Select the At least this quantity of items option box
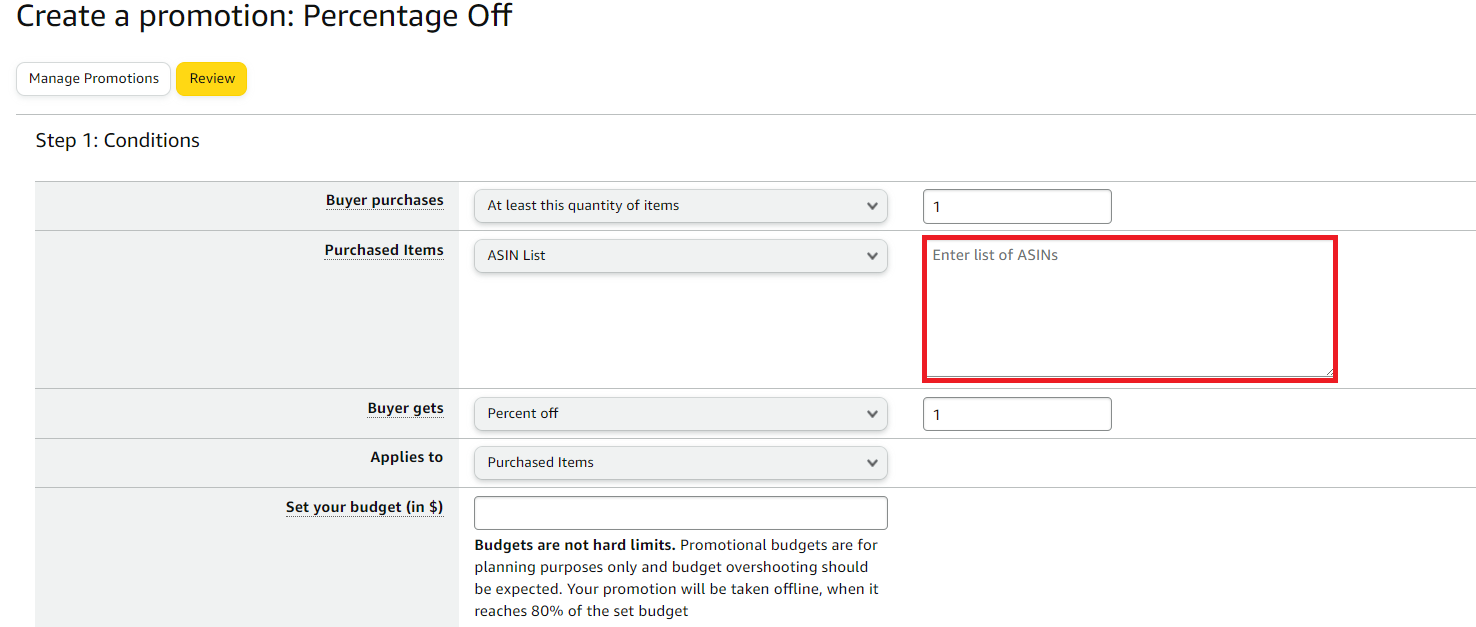The image size is (1476, 627). [x=680, y=206]
